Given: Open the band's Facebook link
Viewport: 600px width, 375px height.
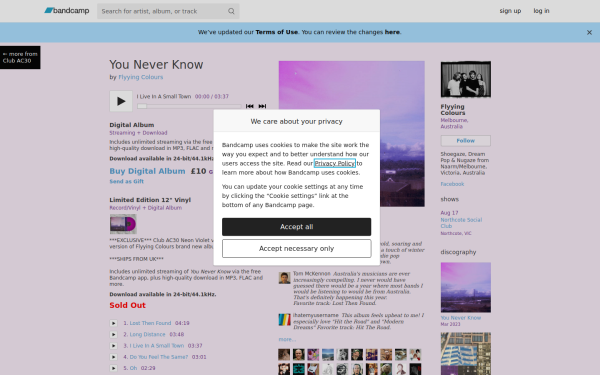Looking at the screenshot, I should pos(452,184).
